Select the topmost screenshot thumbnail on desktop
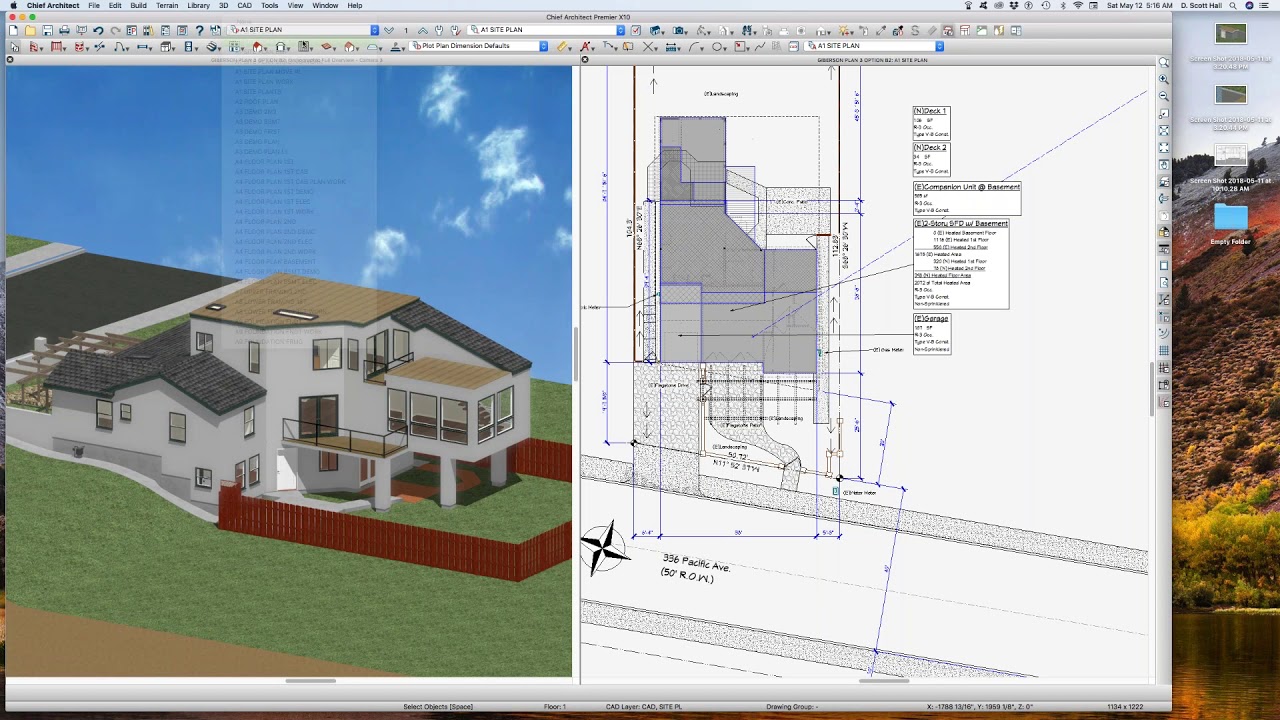 [1231, 34]
